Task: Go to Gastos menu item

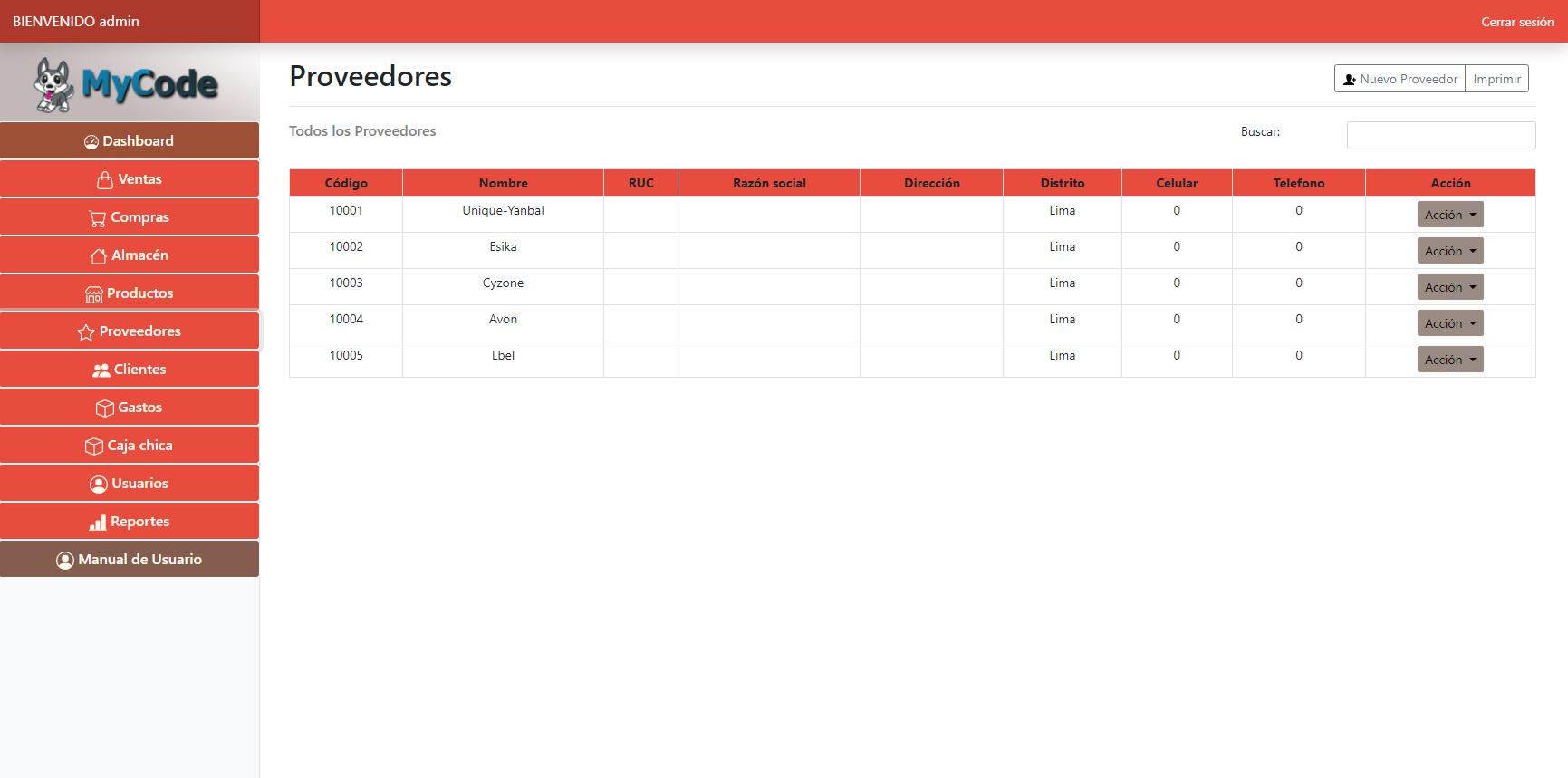Action: point(130,408)
